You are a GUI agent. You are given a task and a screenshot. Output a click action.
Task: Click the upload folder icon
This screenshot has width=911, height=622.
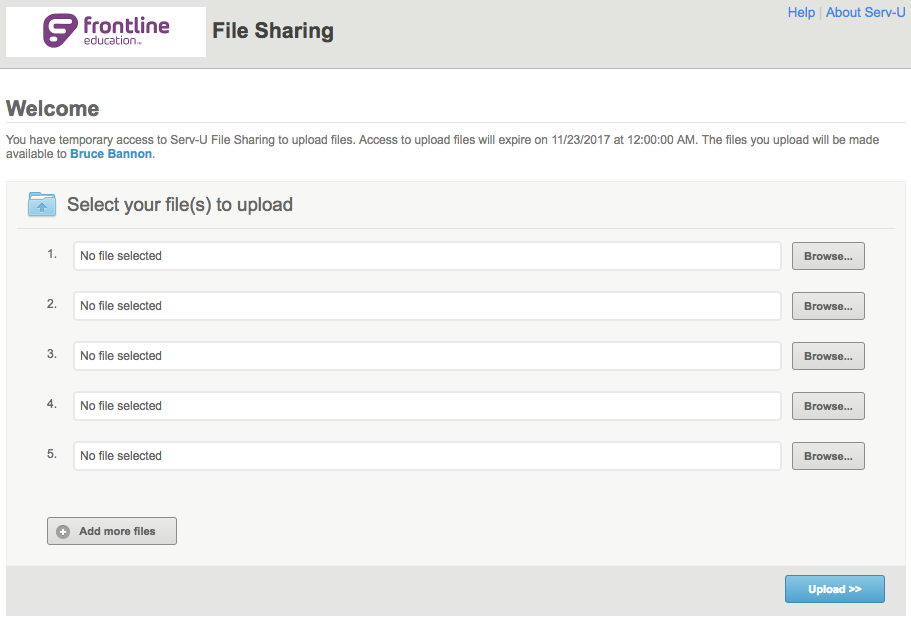(42, 205)
